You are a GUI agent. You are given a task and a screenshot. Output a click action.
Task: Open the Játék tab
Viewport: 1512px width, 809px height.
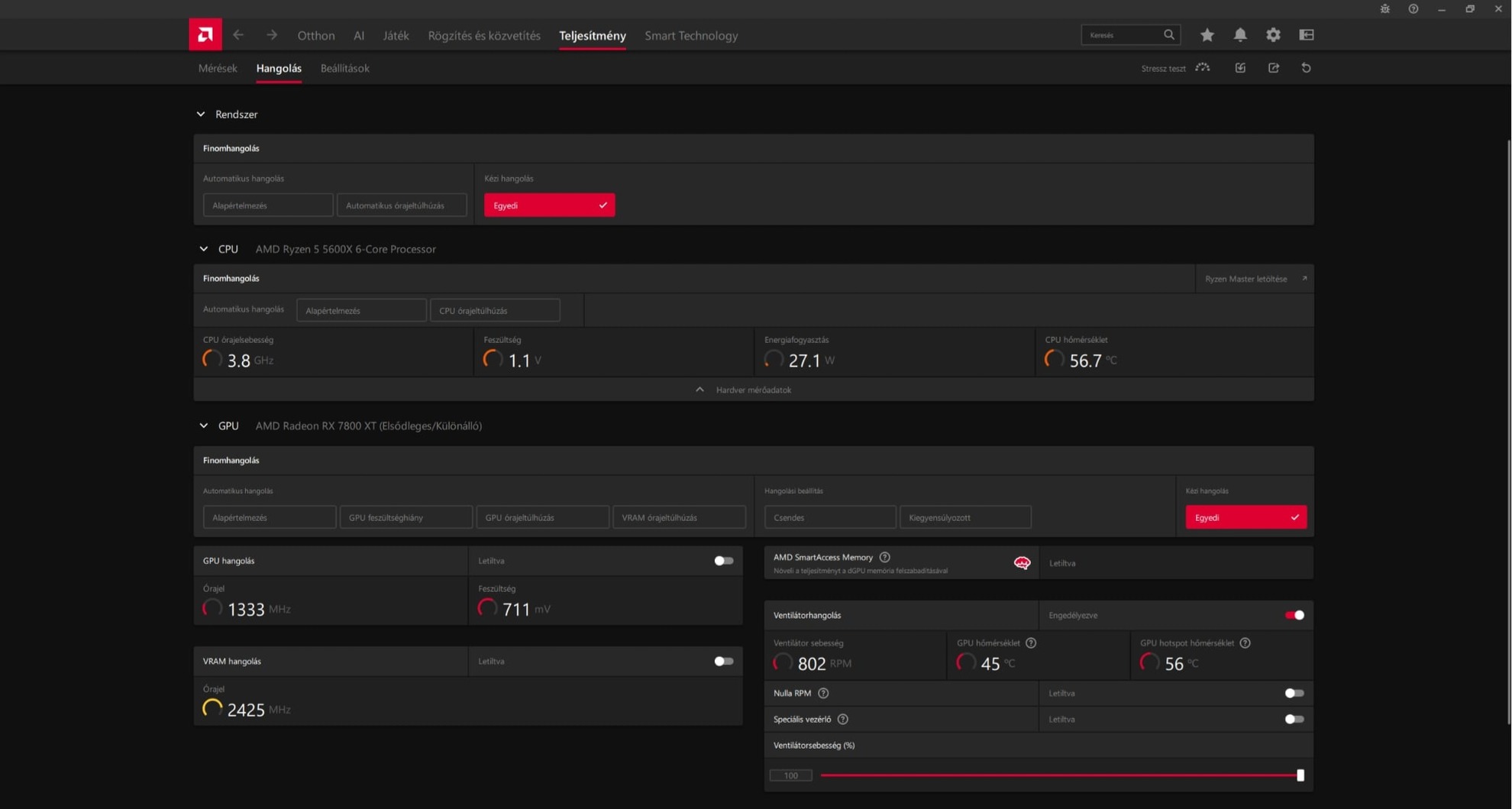coord(396,36)
